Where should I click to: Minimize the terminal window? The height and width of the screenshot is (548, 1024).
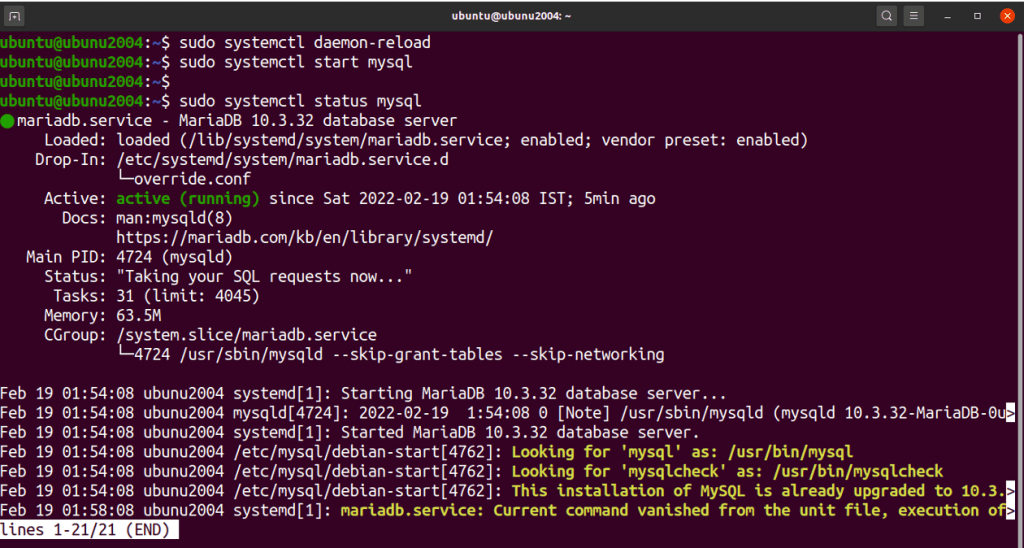point(947,16)
